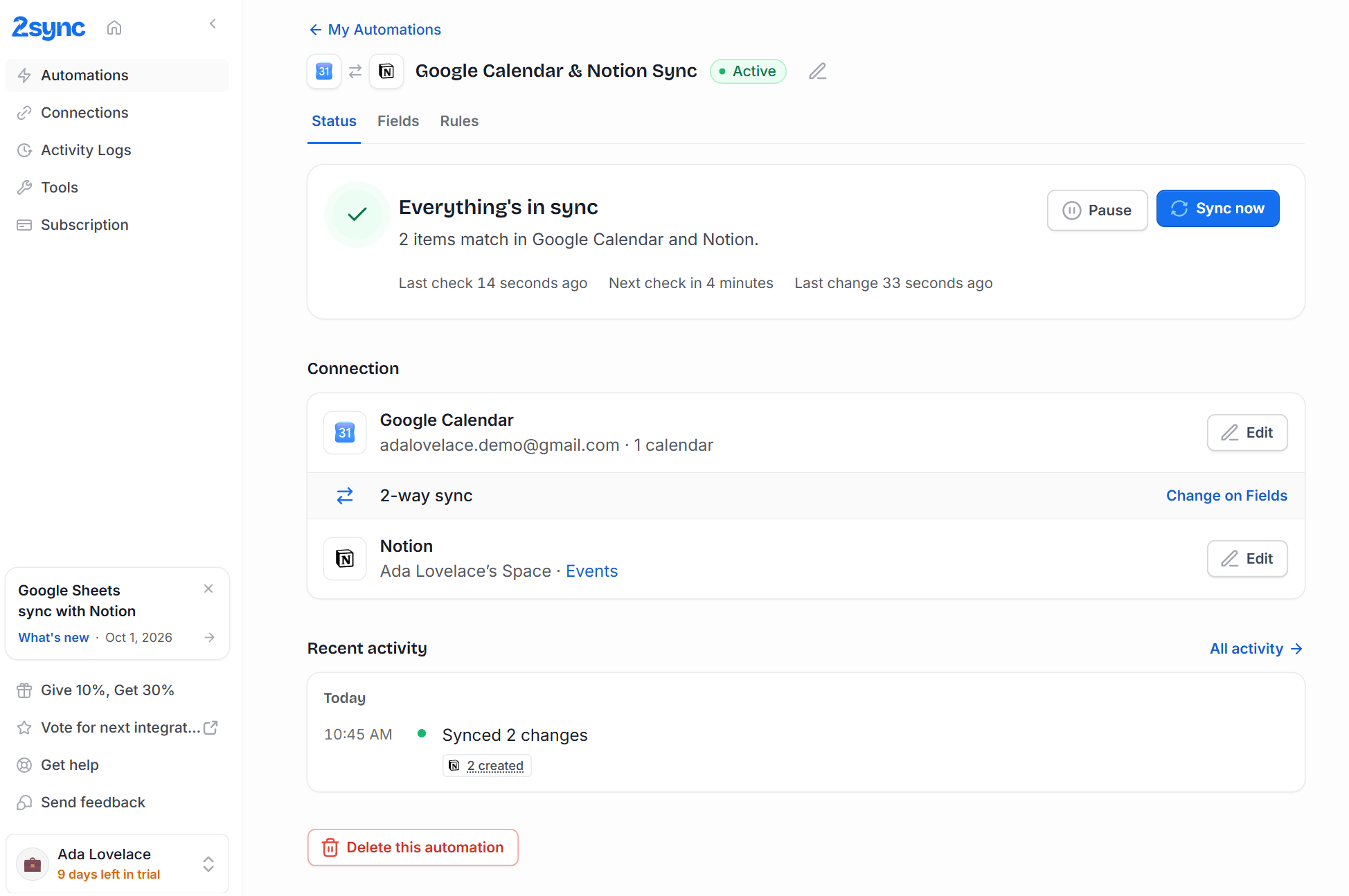Click the swap arrows between header icons
This screenshot has height=896, width=1349.
click(355, 71)
